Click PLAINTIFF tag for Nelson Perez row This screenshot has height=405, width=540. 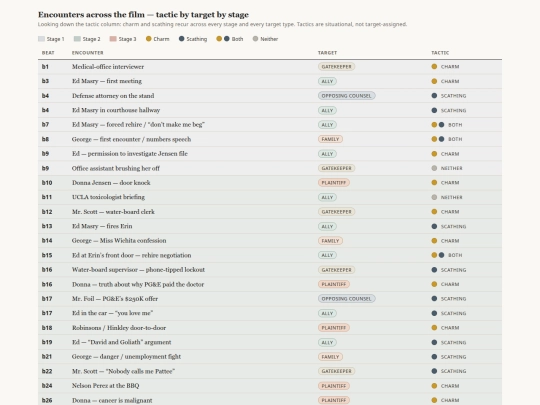pos(334,386)
